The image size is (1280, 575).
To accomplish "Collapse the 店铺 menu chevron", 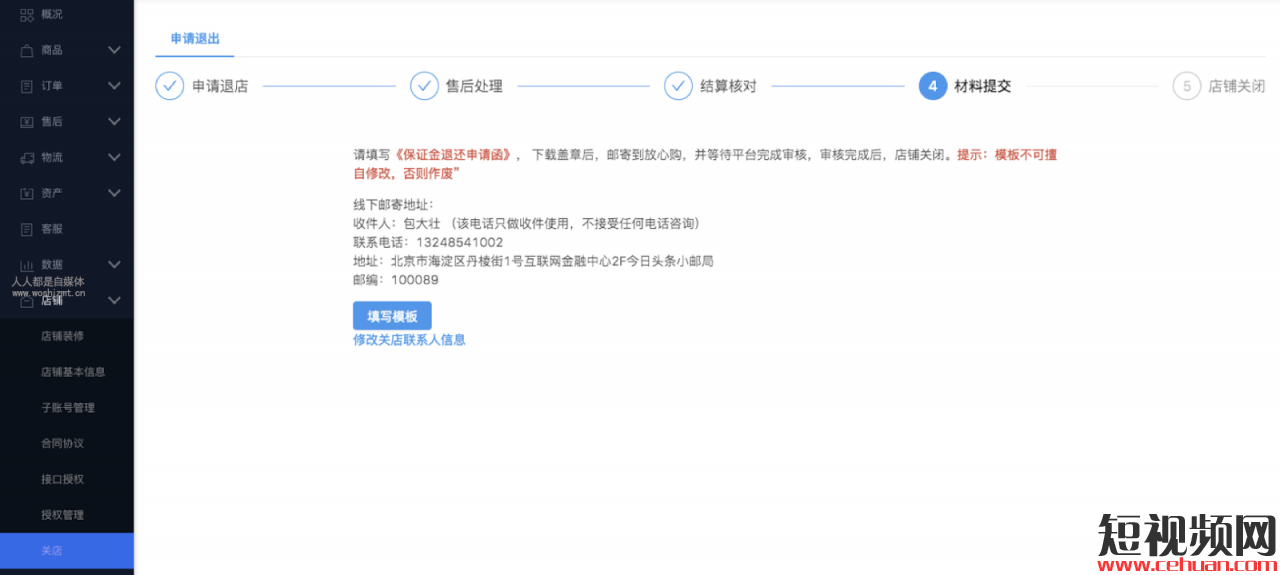I will [114, 300].
